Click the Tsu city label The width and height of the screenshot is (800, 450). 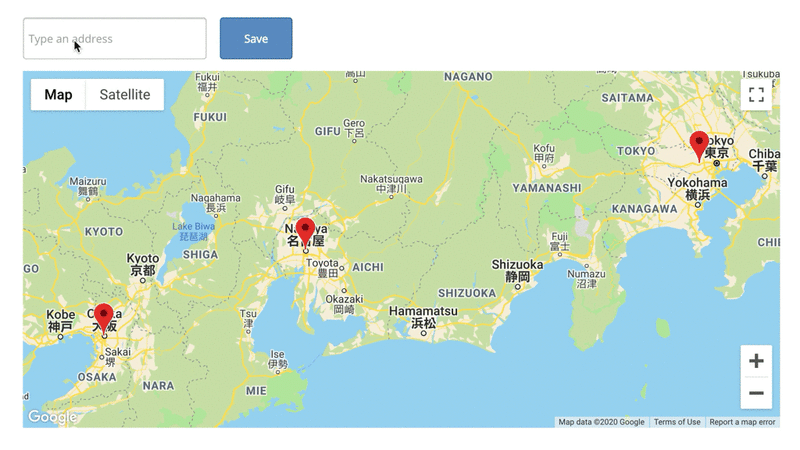click(x=248, y=318)
